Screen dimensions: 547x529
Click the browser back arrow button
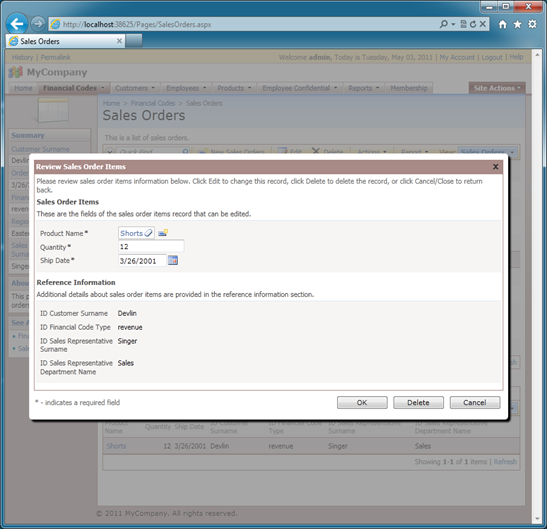click(16, 24)
